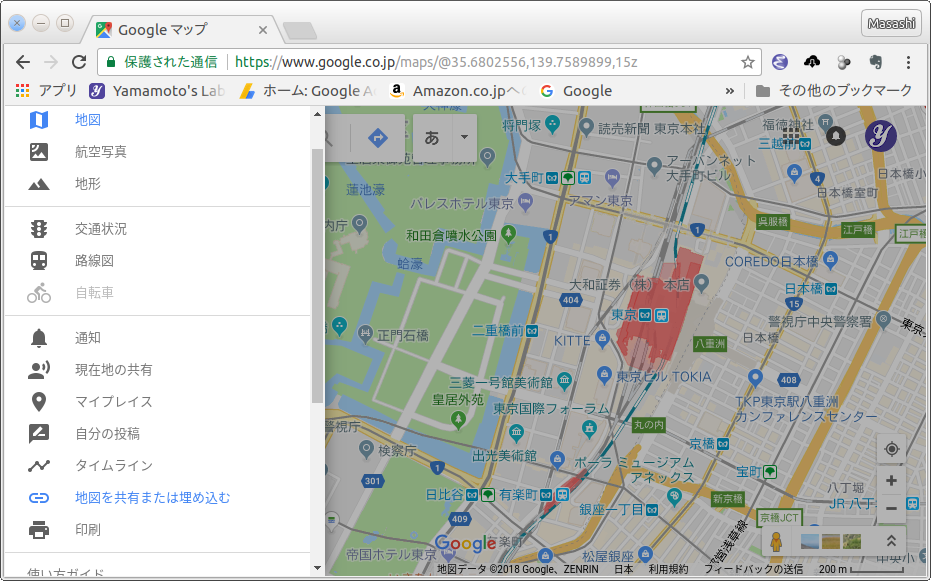Open the Google bookmark

tap(577, 91)
